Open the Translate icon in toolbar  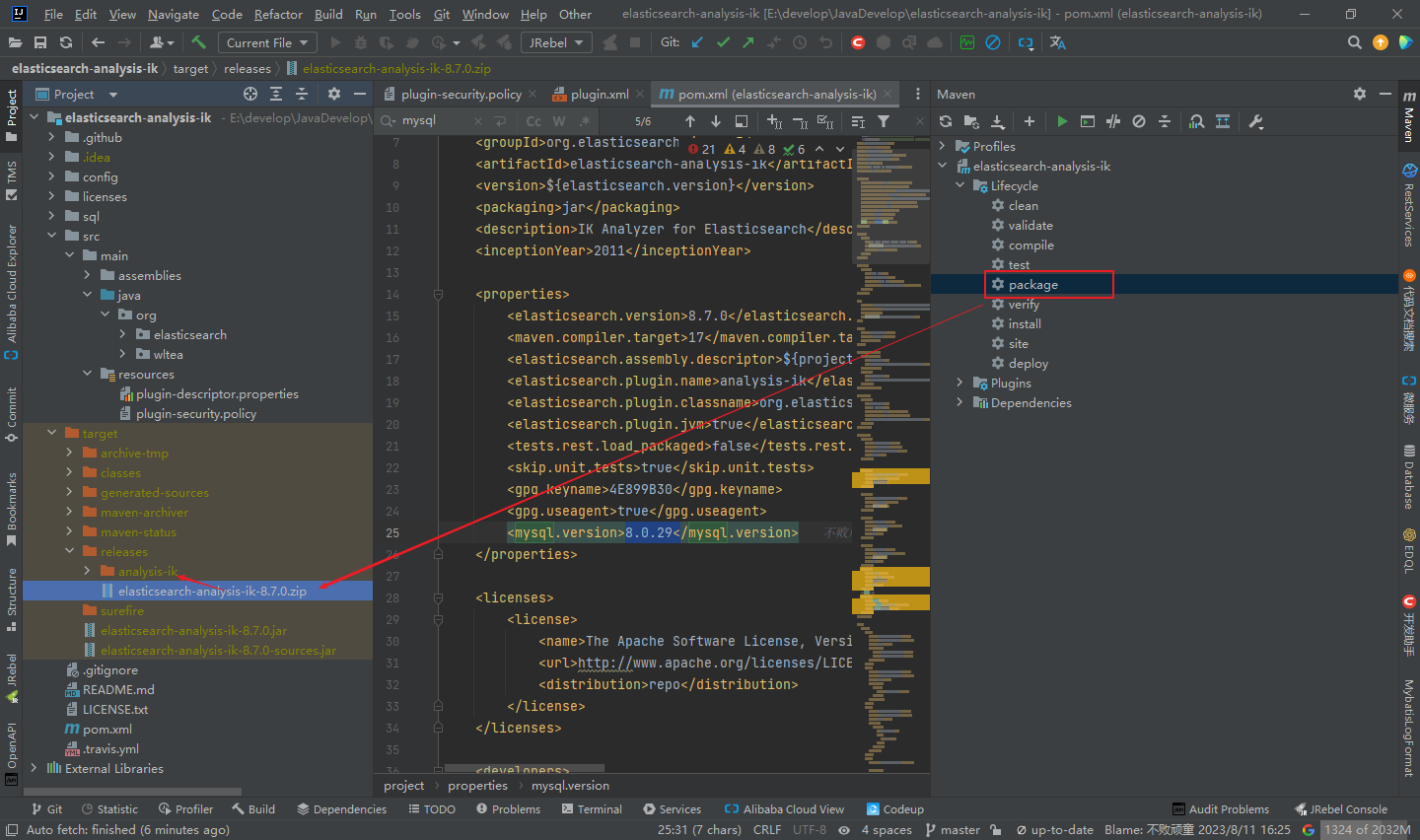pos(1058,42)
